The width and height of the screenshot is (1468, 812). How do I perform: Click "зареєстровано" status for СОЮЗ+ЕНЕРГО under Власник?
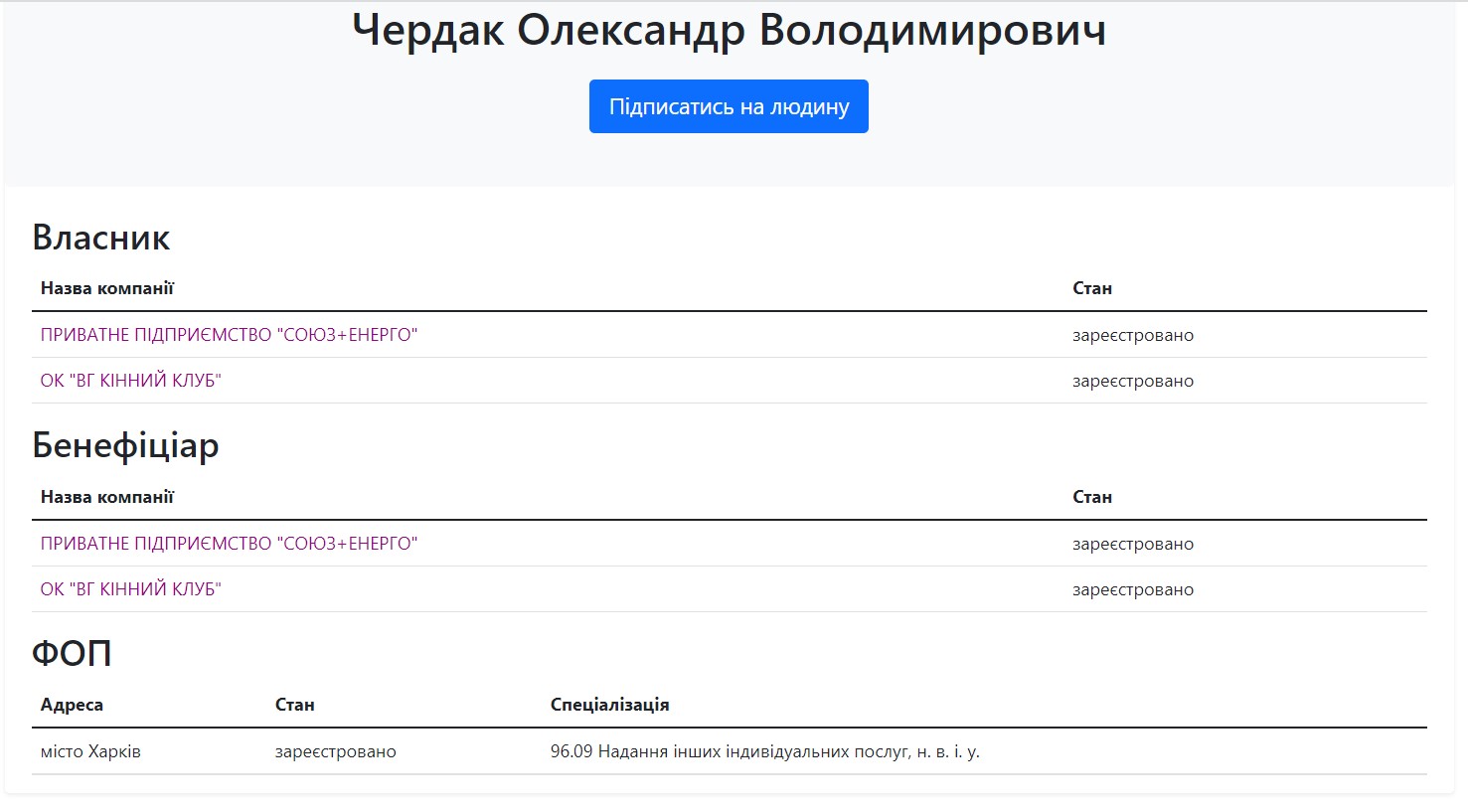[1132, 335]
